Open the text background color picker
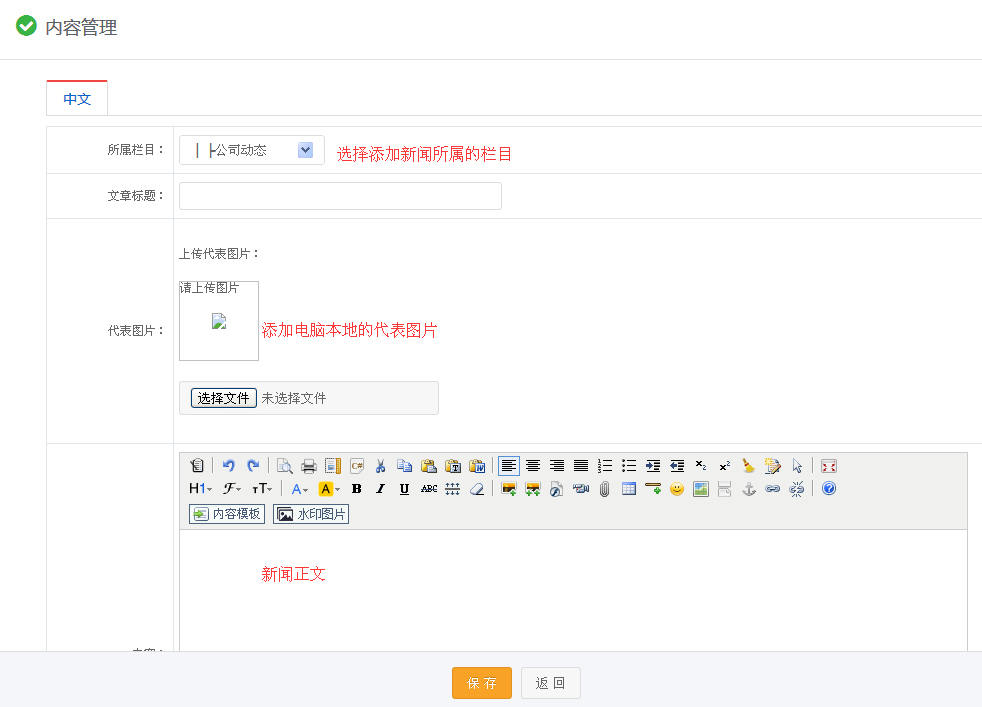The image size is (982, 707). point(329,489)
